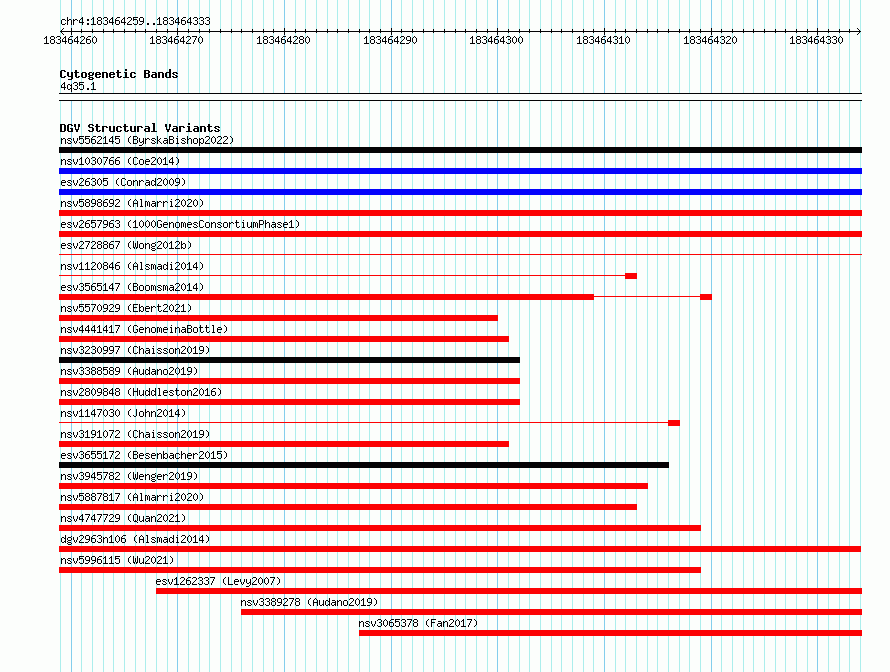This screenshot has height=672, width=890.
Task: Select the red bar under nsv3389278
Action: pyautogui.click(x=551, y=612)
